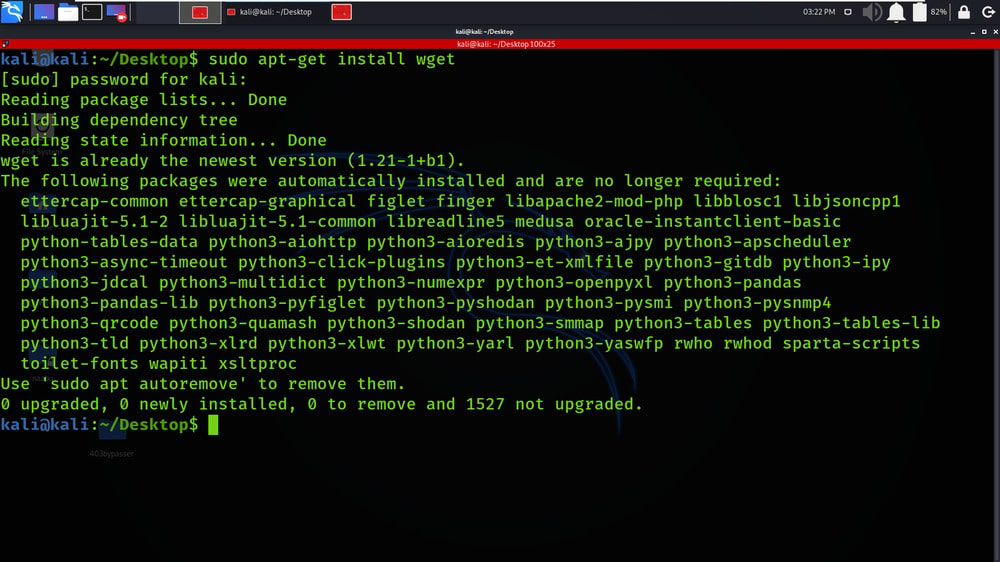This screenshot has height=562, width=1000.
Task: Click the package name 'ettercap-graphical'
Action: [267, 201]
